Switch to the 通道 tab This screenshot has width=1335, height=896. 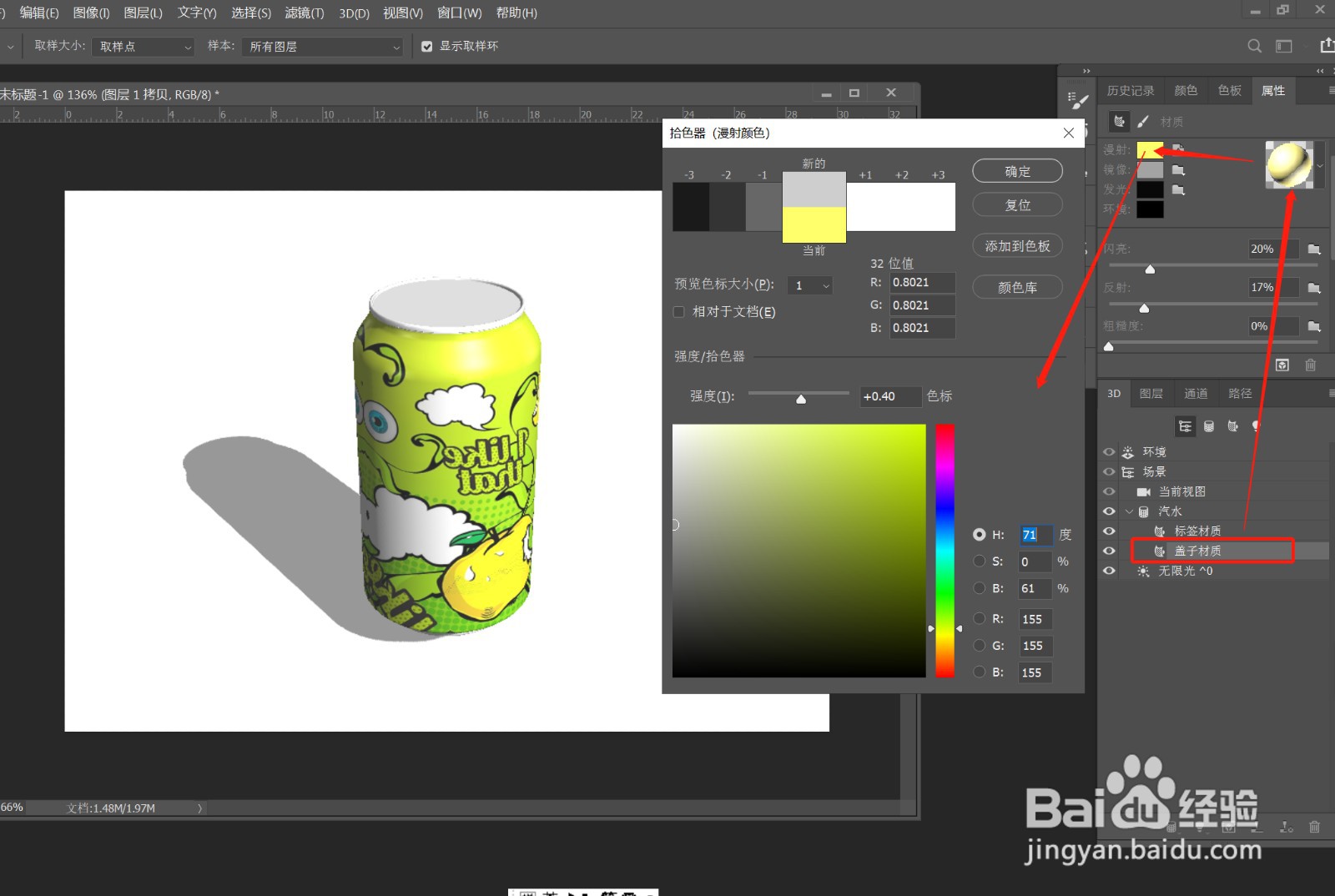(1196, 393)
